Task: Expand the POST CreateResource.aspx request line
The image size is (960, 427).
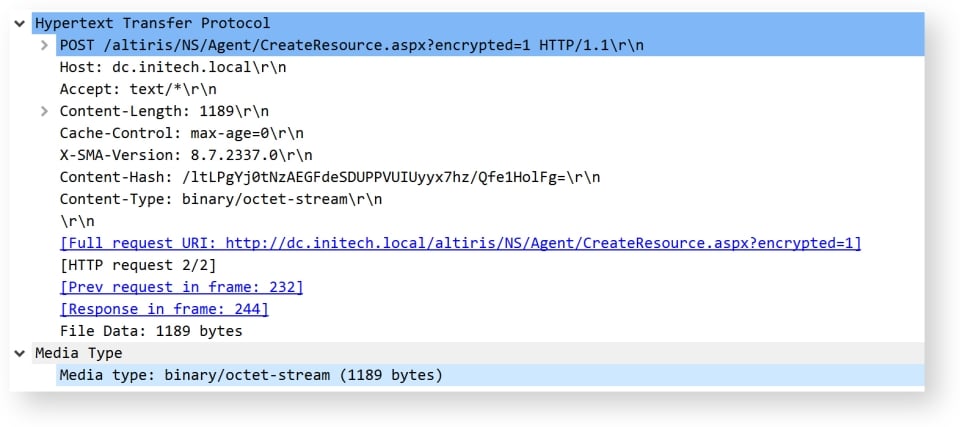Action: (x=44, y=45)
